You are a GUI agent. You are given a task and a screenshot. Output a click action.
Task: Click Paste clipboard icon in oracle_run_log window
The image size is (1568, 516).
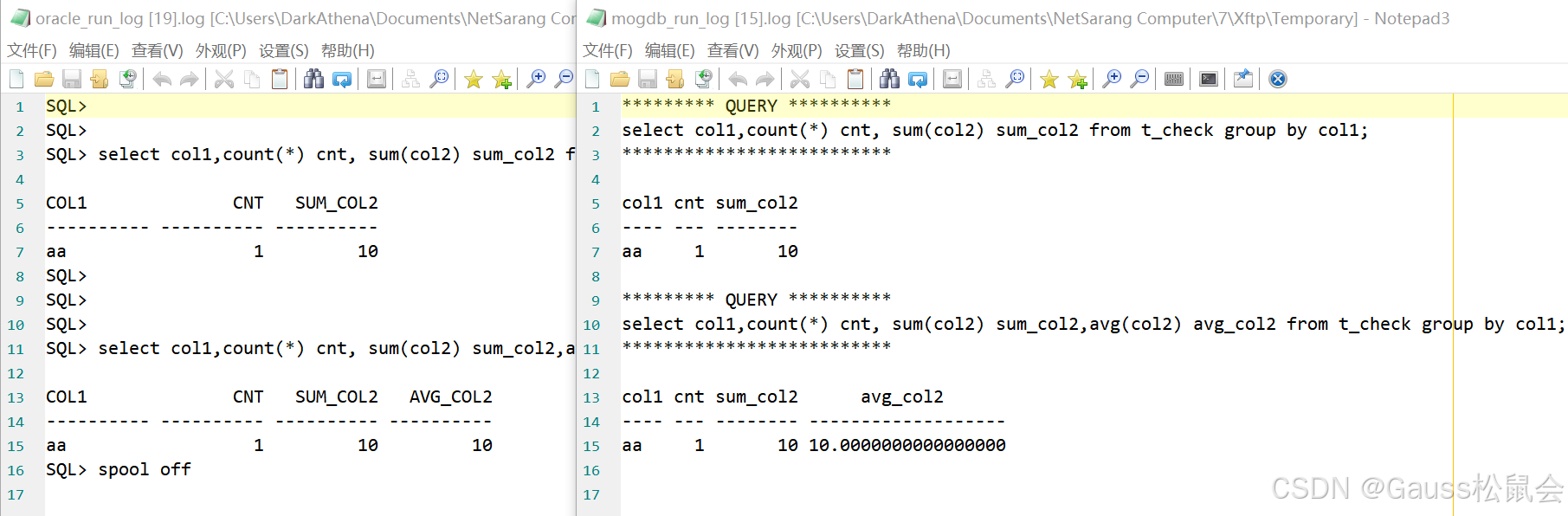(280, 80)
